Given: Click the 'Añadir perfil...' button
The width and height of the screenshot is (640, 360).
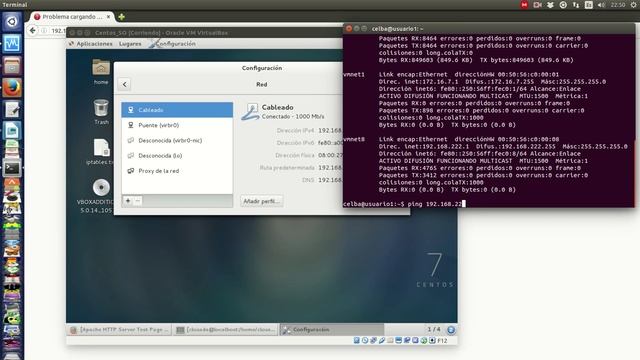Looking at the screenshot, I should click(262, 201).
